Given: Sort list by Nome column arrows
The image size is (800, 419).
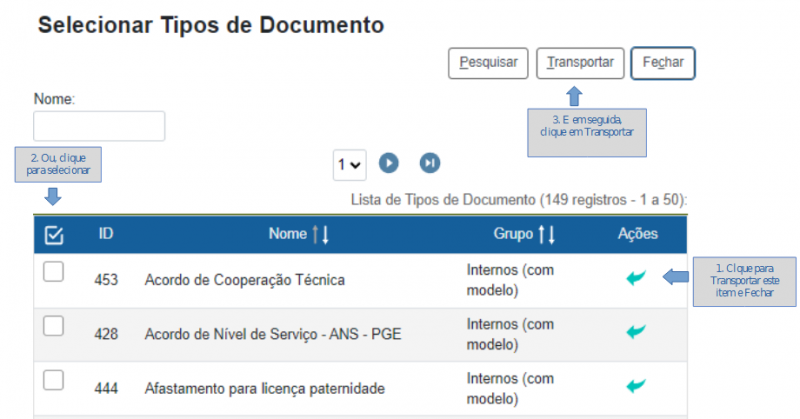Looking at the screenshot, I should (320, 234).
